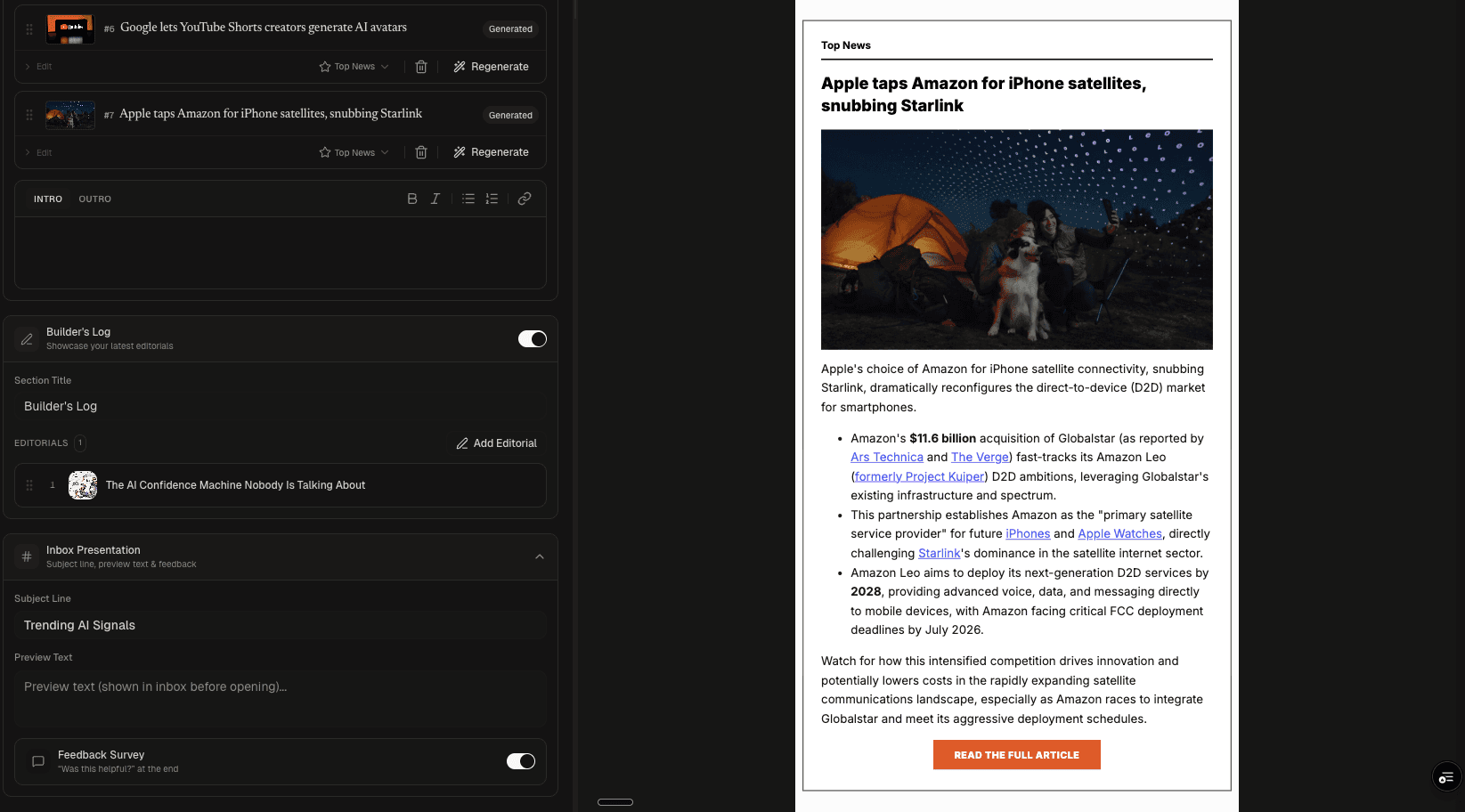Open Top News dropdown for story #7
Viewport: 1465px width, 812px height.
(354, 152)
